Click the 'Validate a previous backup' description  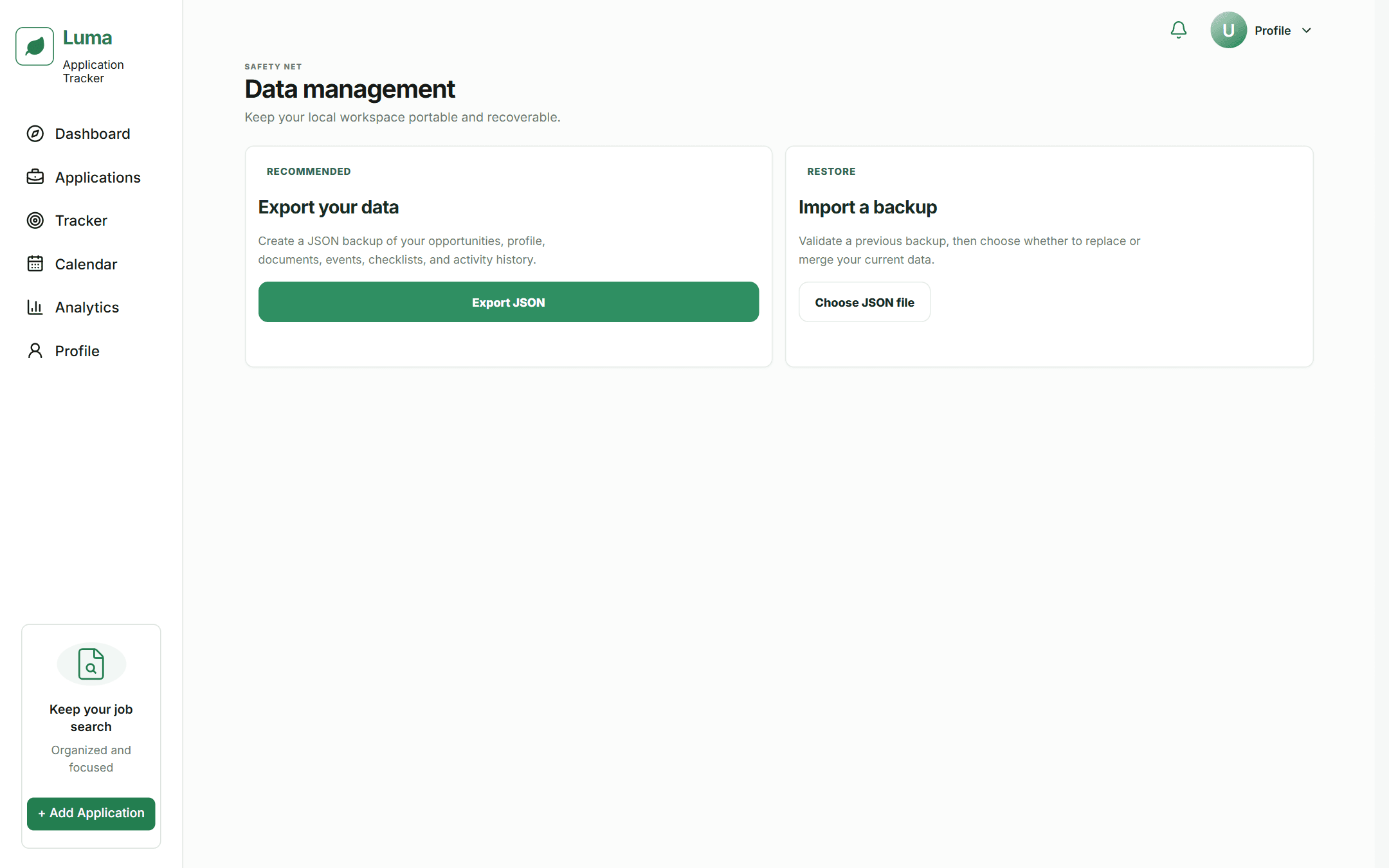pyautogui.click(x=969, y=250)
